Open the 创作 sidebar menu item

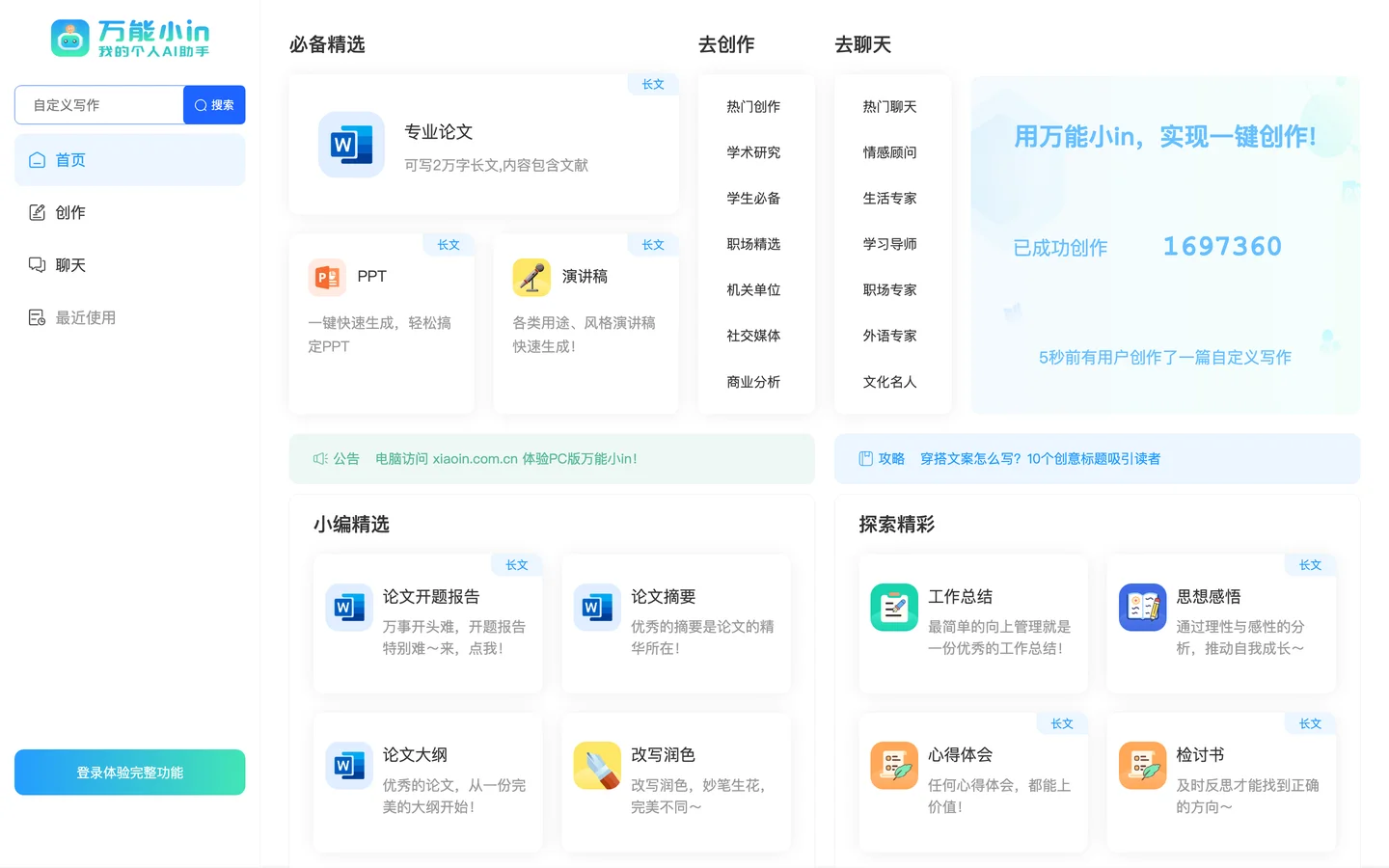tap(130, 212)
